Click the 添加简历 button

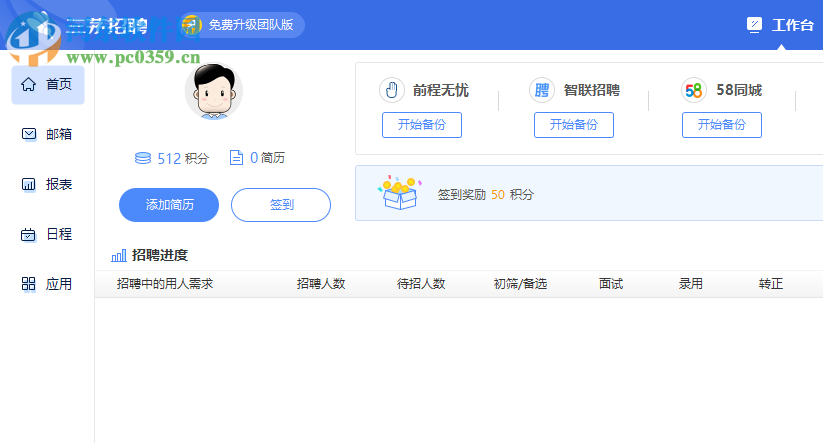(x=169, y=205)
